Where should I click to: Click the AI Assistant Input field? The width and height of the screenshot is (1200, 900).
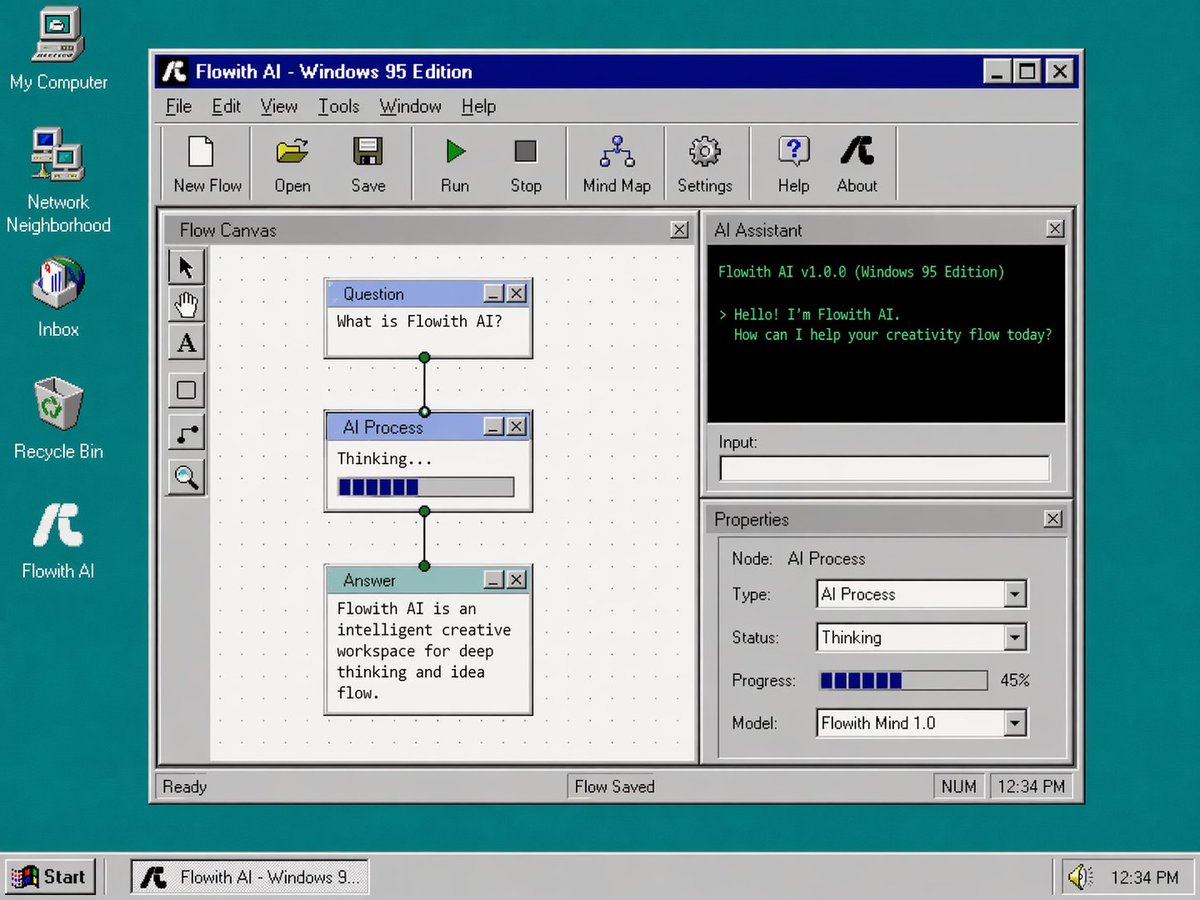pos(885,468)
